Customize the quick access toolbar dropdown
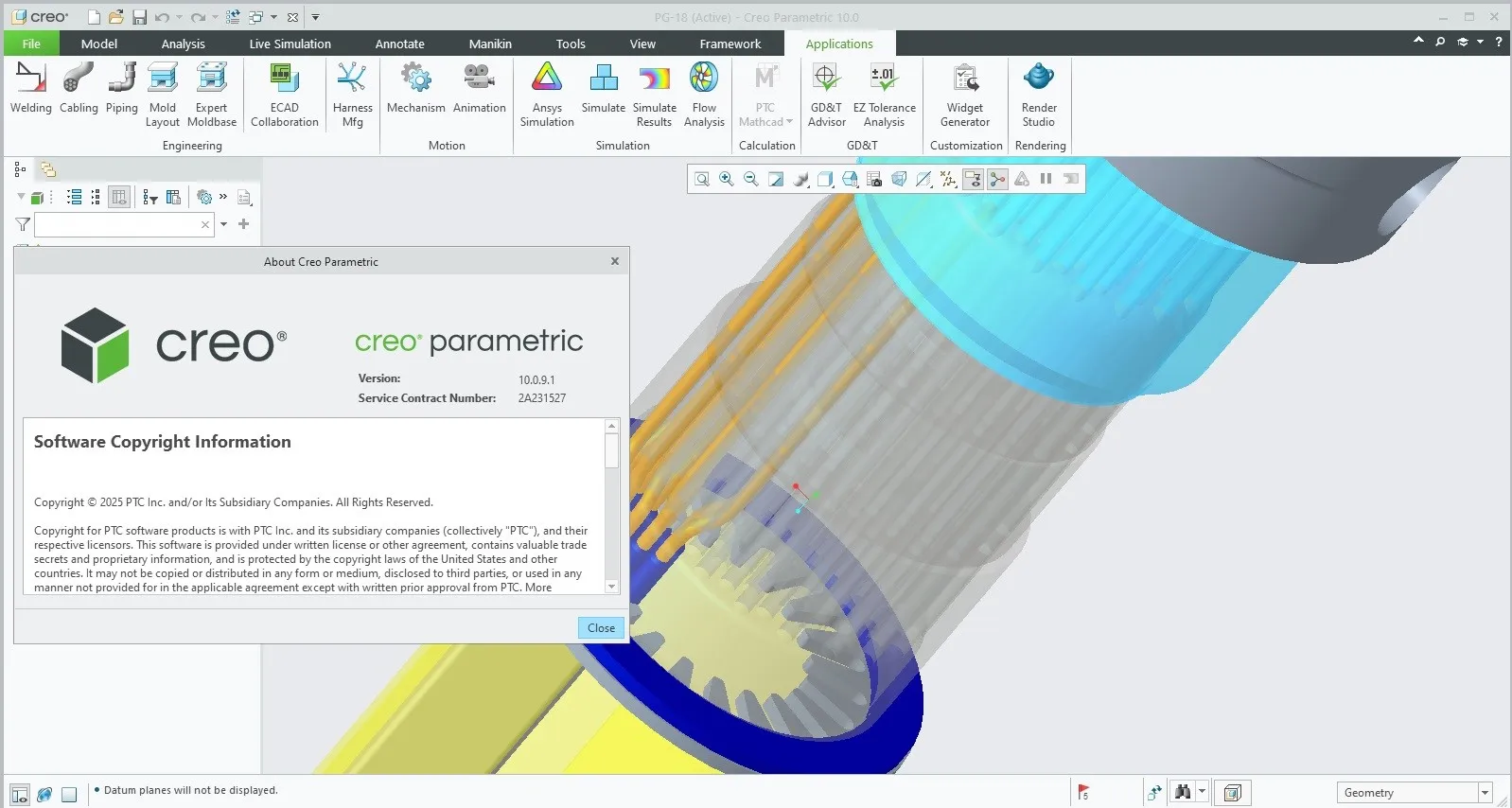The height and width of the screenshot is (808, 1512). (316, 17)
